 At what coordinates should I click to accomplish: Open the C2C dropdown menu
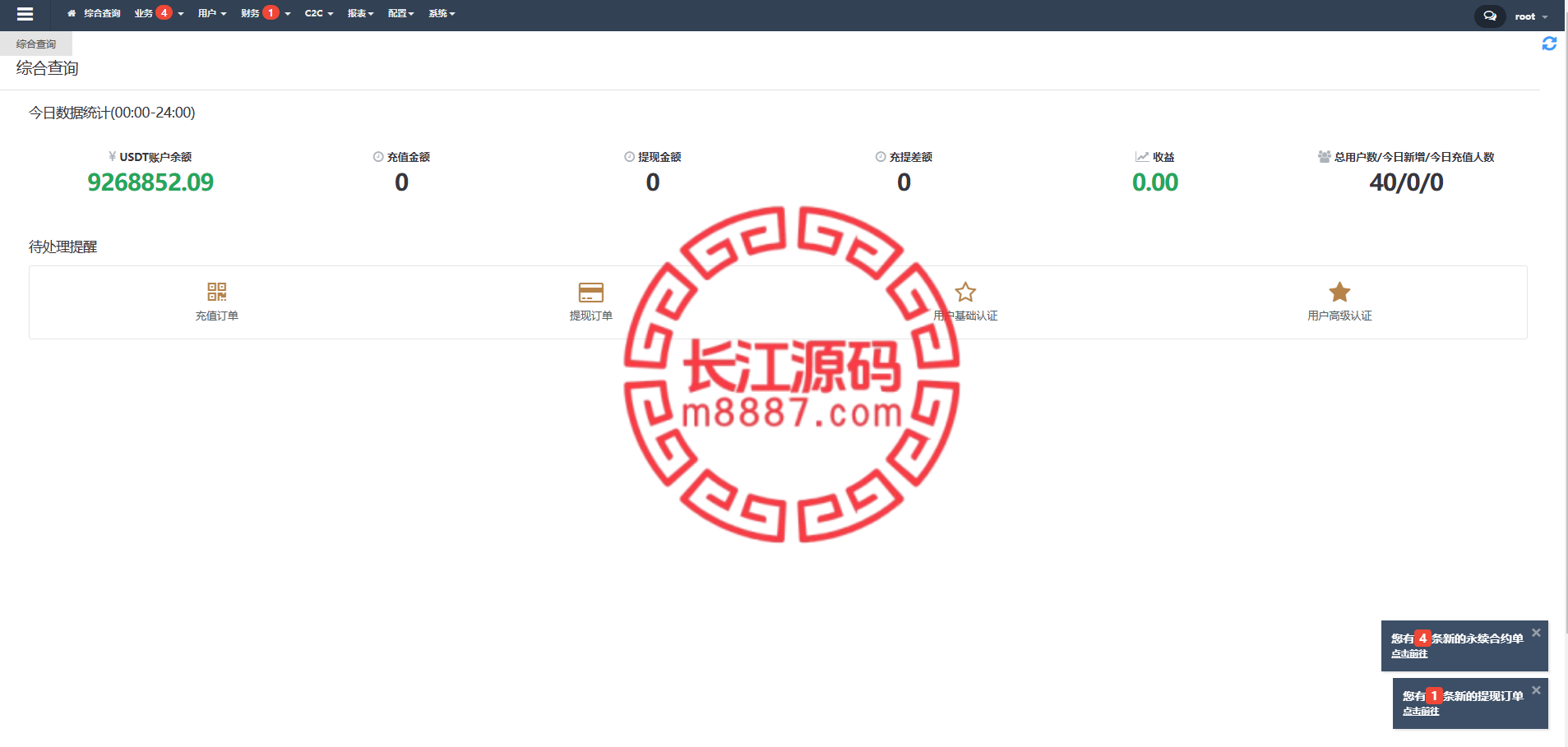tap(319, 13)
